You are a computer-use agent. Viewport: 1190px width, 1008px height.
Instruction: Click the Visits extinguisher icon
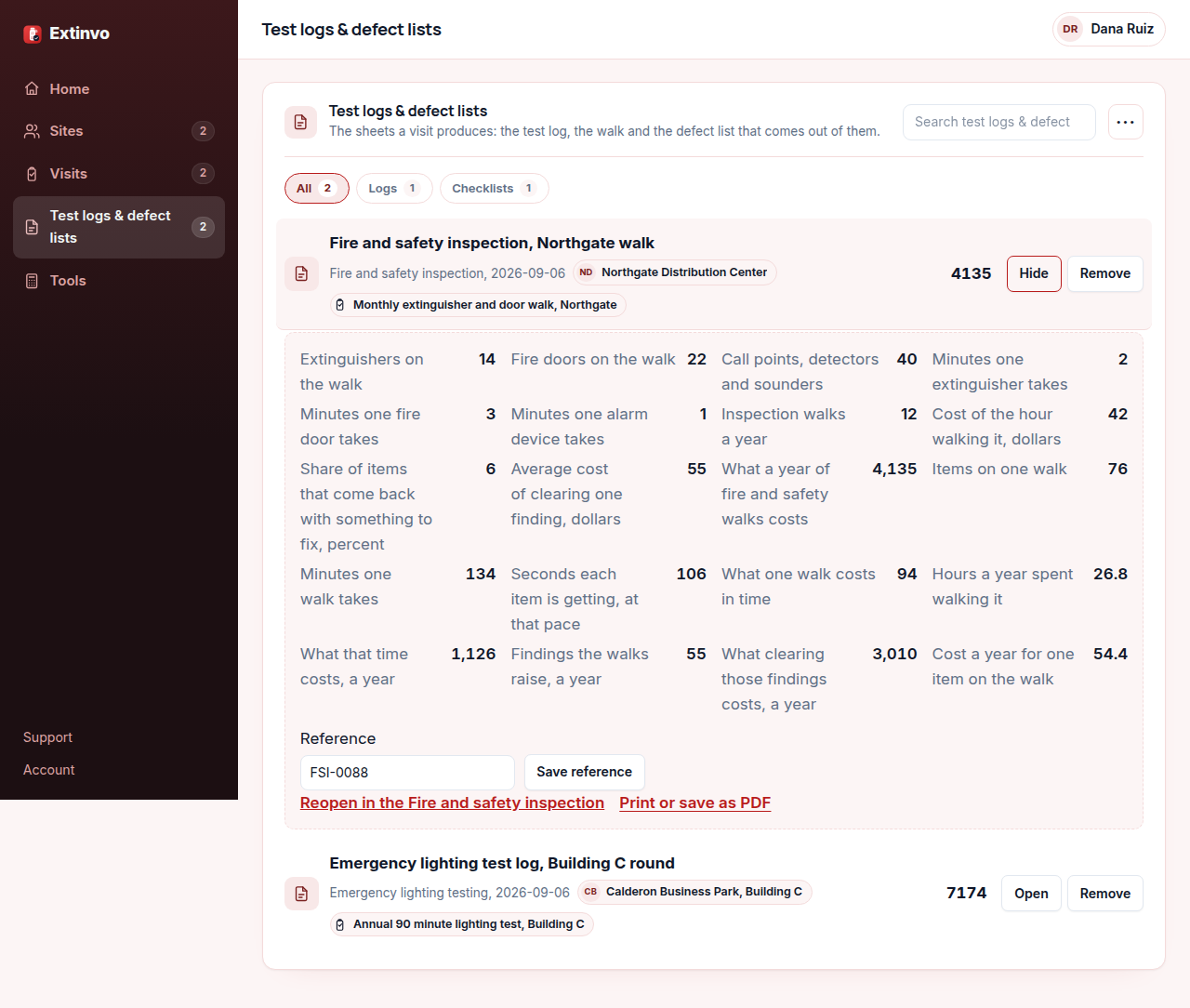point(32,174)
